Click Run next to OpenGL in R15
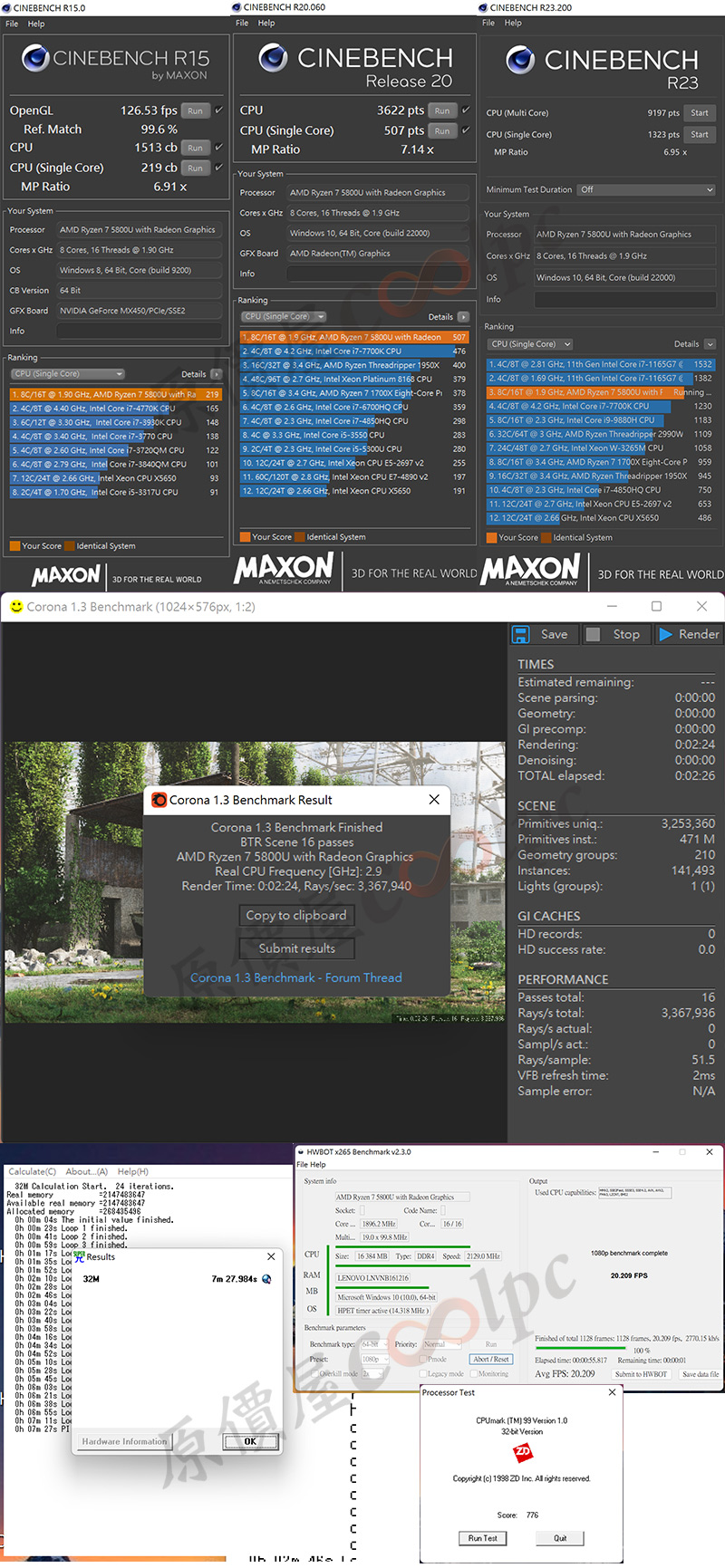This screenshot has height=1568, width=725. click(195, 111)
